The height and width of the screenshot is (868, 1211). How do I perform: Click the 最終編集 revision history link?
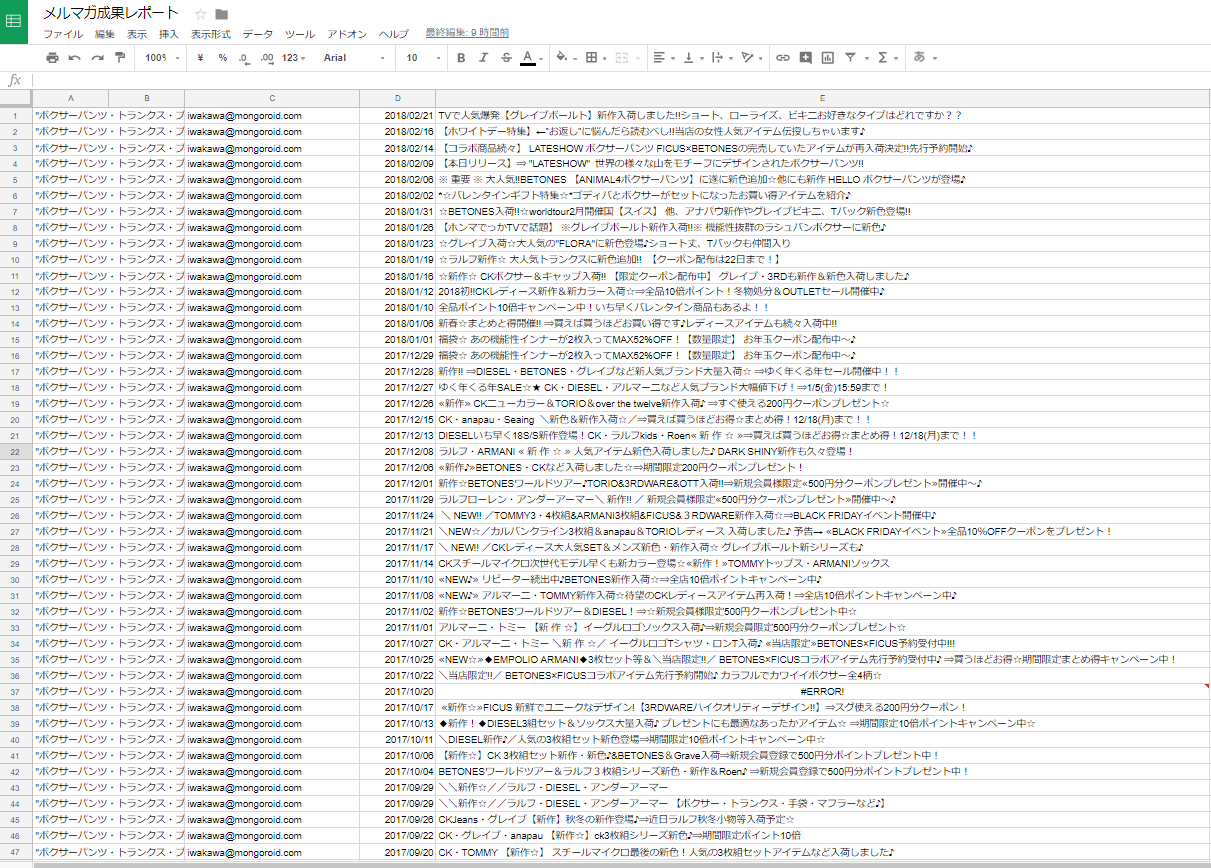467,34
